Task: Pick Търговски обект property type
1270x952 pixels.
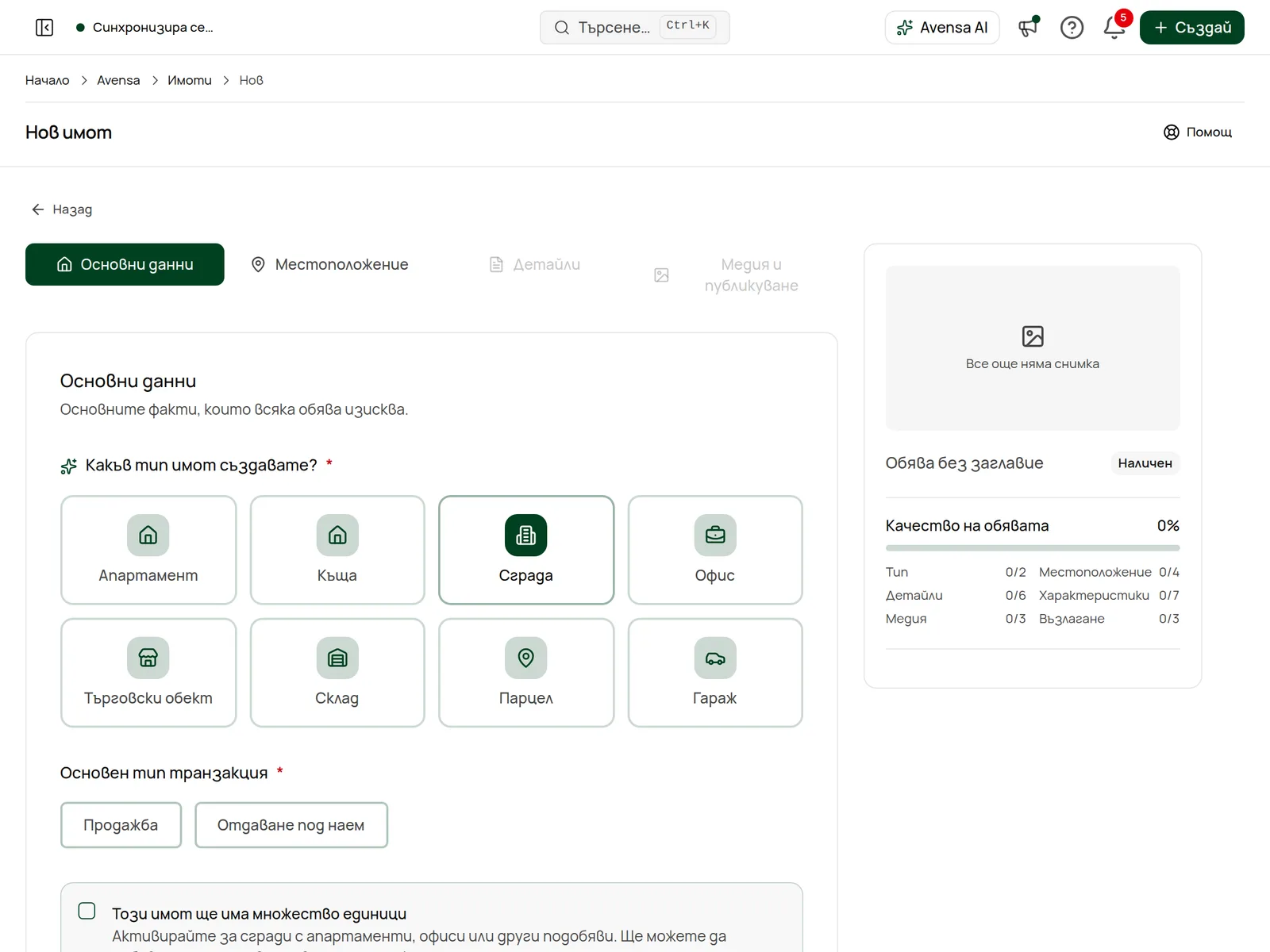Action: tap(148, 673)
